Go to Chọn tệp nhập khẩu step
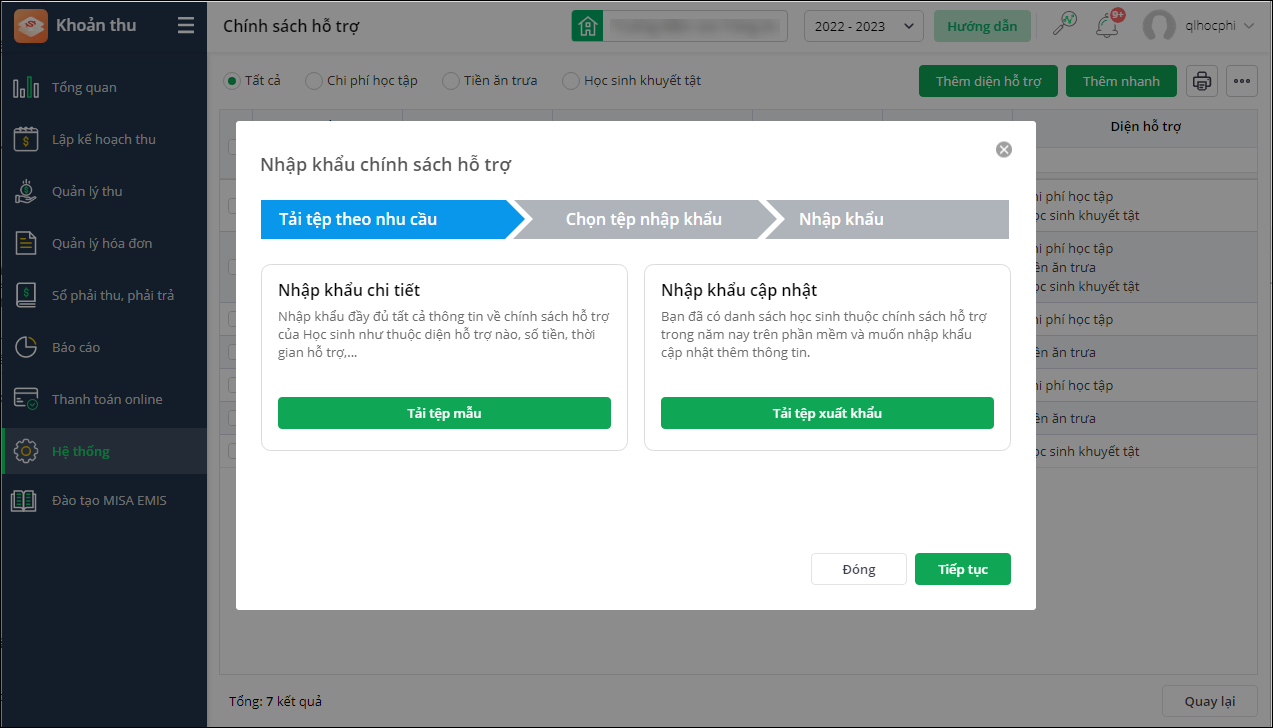Viewport: 1273px width, 728px height. tap(643, 220)
